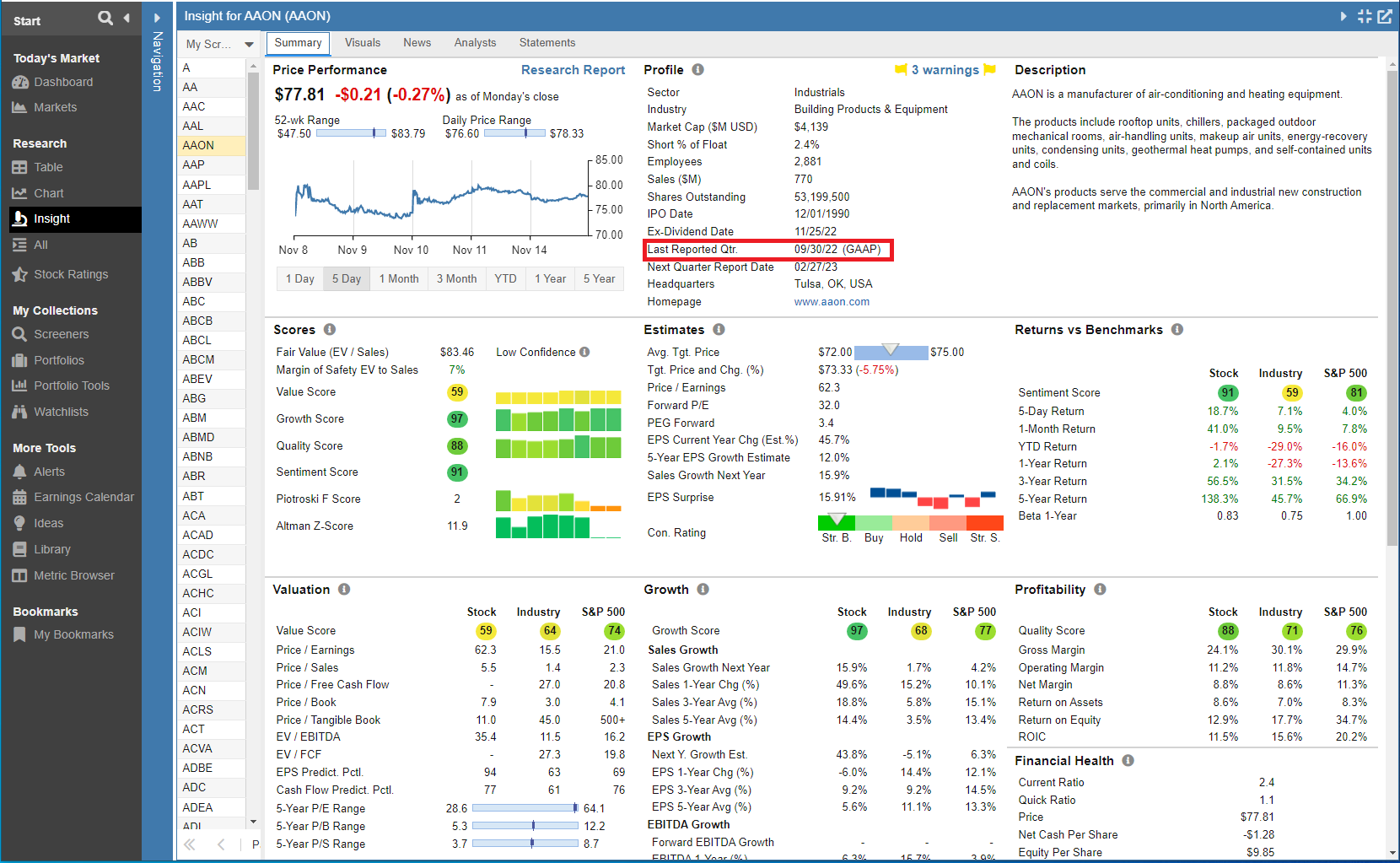This screenshot has height=863, width=1400.
Task: Click Returns vs Benchmarks info icon
Action: [1177, 330]
